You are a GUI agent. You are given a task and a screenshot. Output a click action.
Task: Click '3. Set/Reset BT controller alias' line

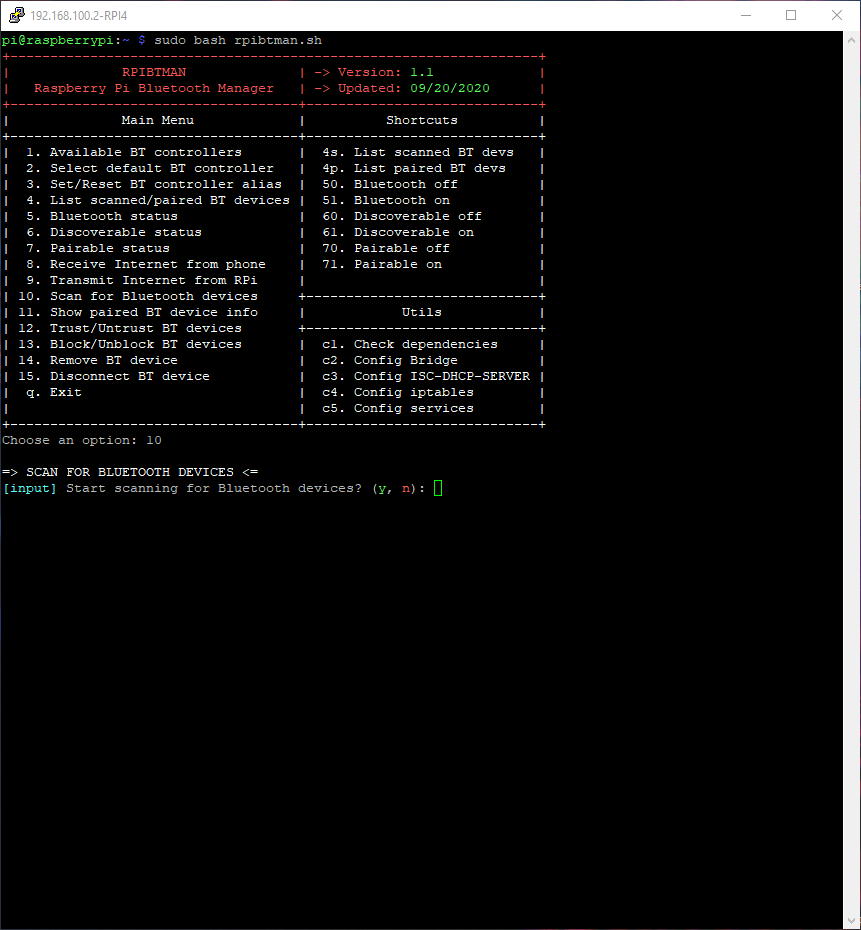click(x=154, y=184)
